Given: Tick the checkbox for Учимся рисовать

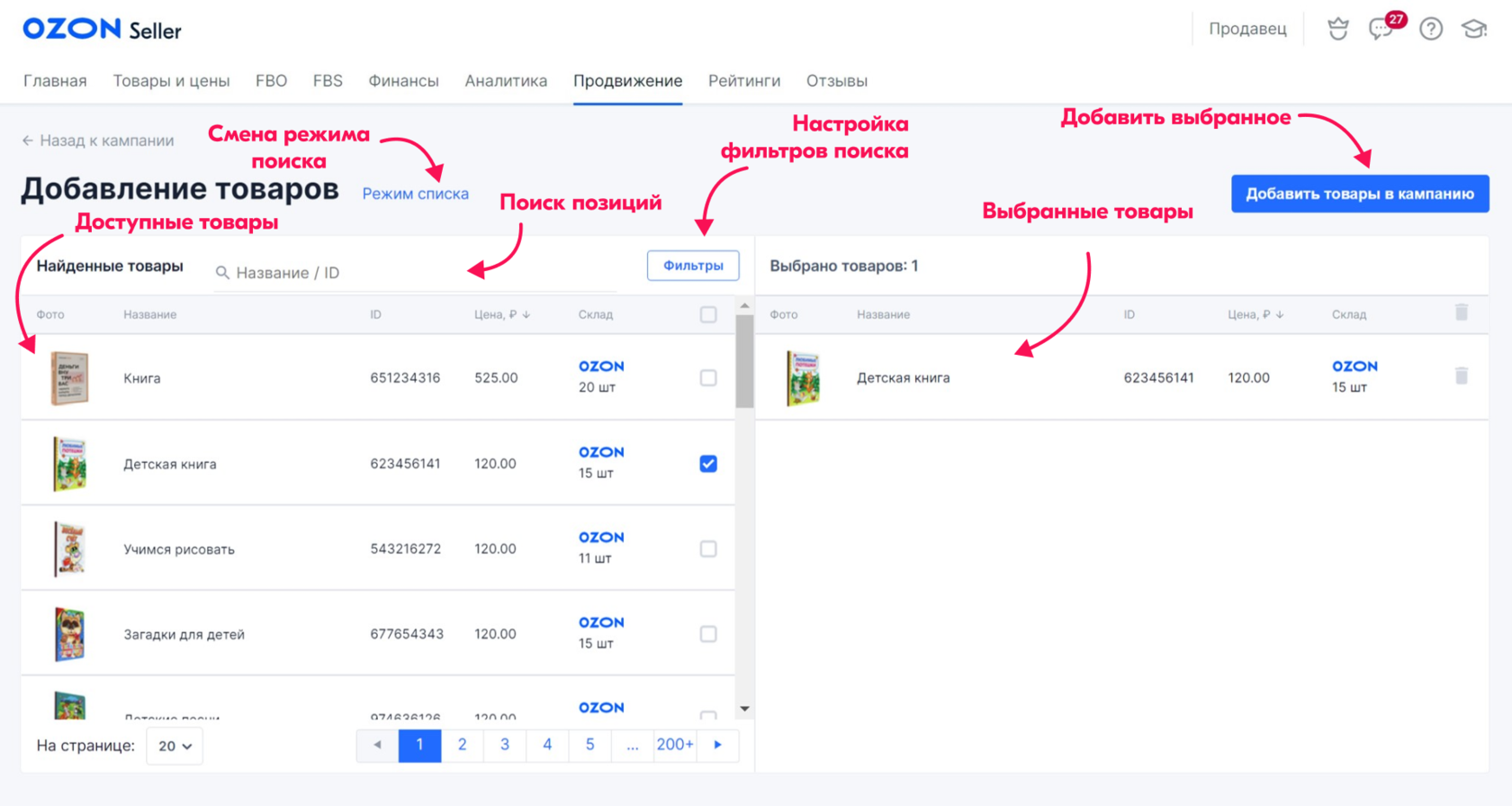Looking at the screenshot, I should click(x=708, y=548).
